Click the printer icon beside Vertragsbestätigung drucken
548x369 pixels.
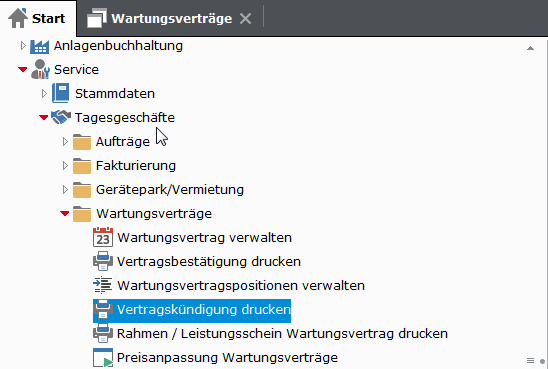point(103,261)
